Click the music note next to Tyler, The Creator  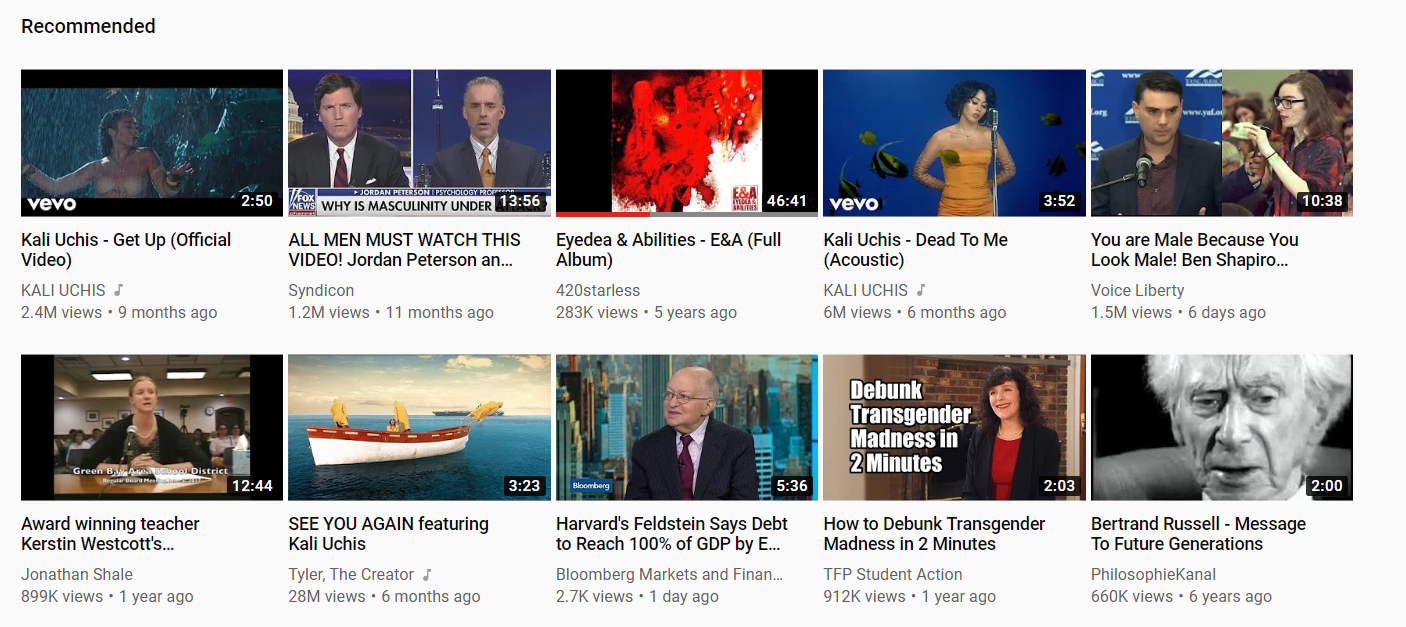point(427,574)
